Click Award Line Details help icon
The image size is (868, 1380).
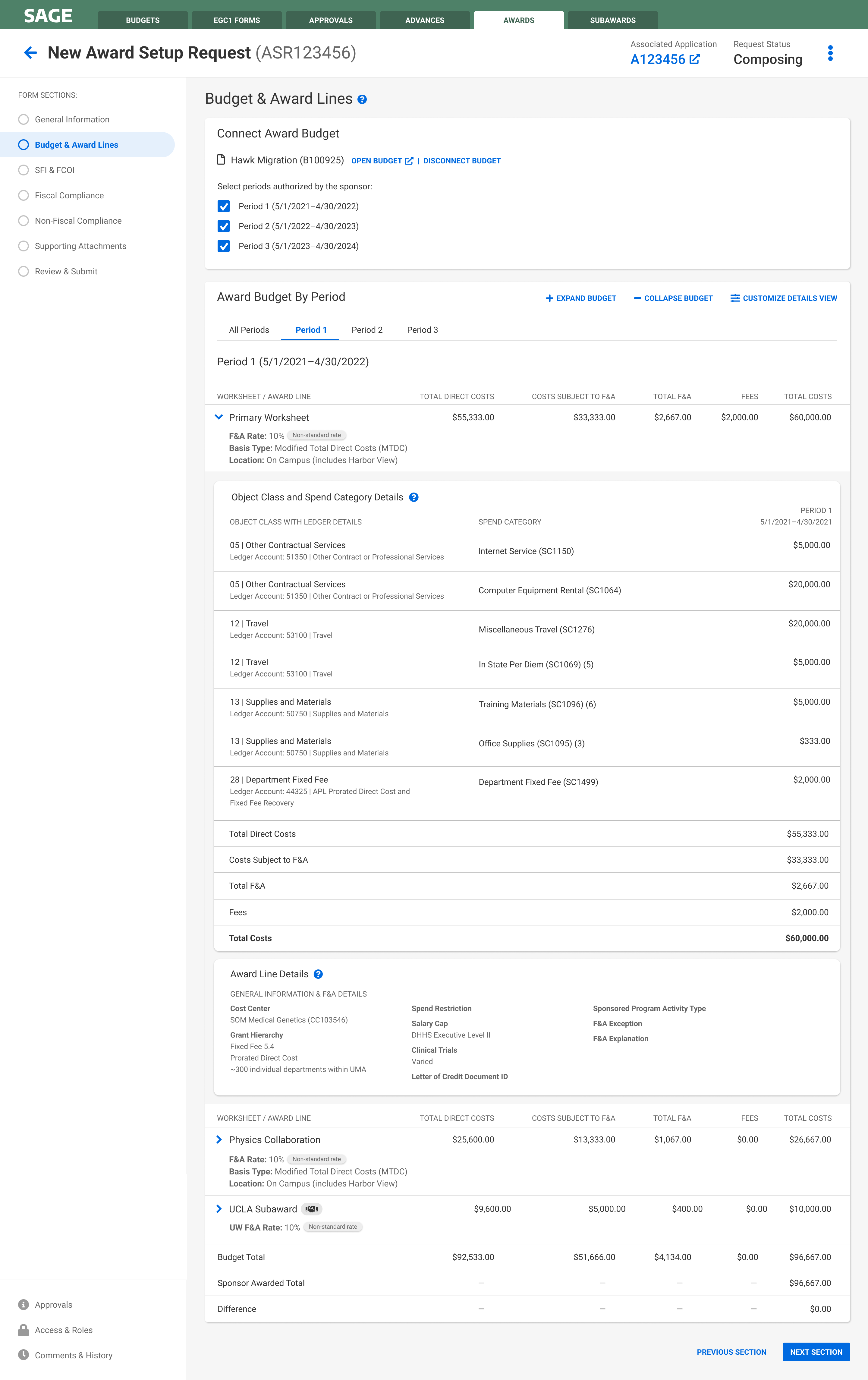319,974
